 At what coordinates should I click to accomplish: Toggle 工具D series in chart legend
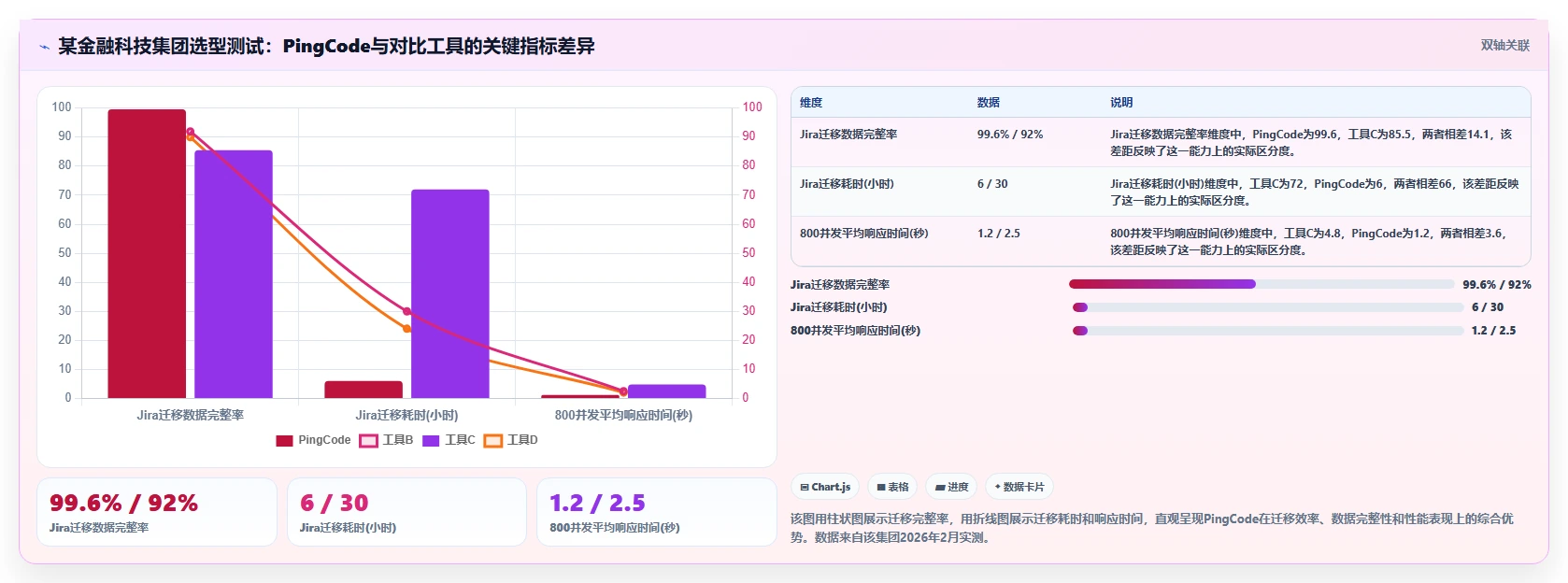click(x=511, y=440)
